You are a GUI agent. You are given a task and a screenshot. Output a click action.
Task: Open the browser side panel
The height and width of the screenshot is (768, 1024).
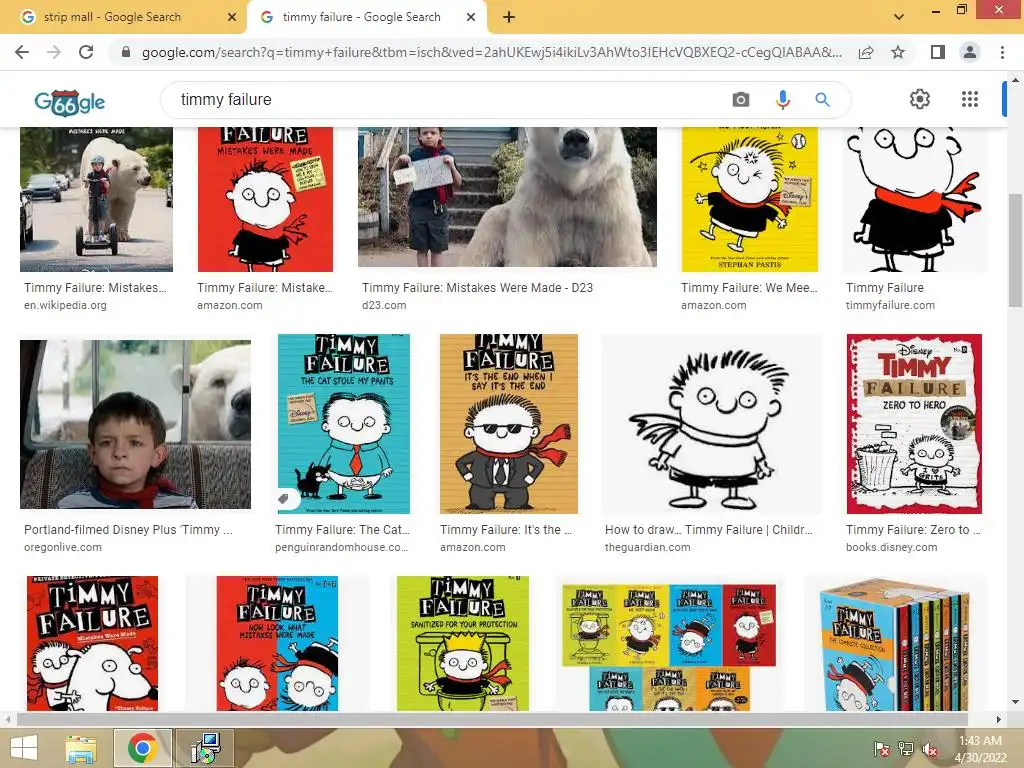938,52
